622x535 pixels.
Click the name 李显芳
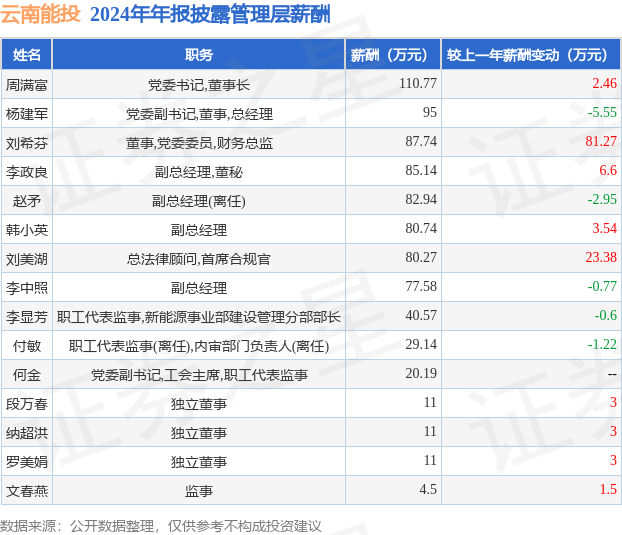pos(27,316)
